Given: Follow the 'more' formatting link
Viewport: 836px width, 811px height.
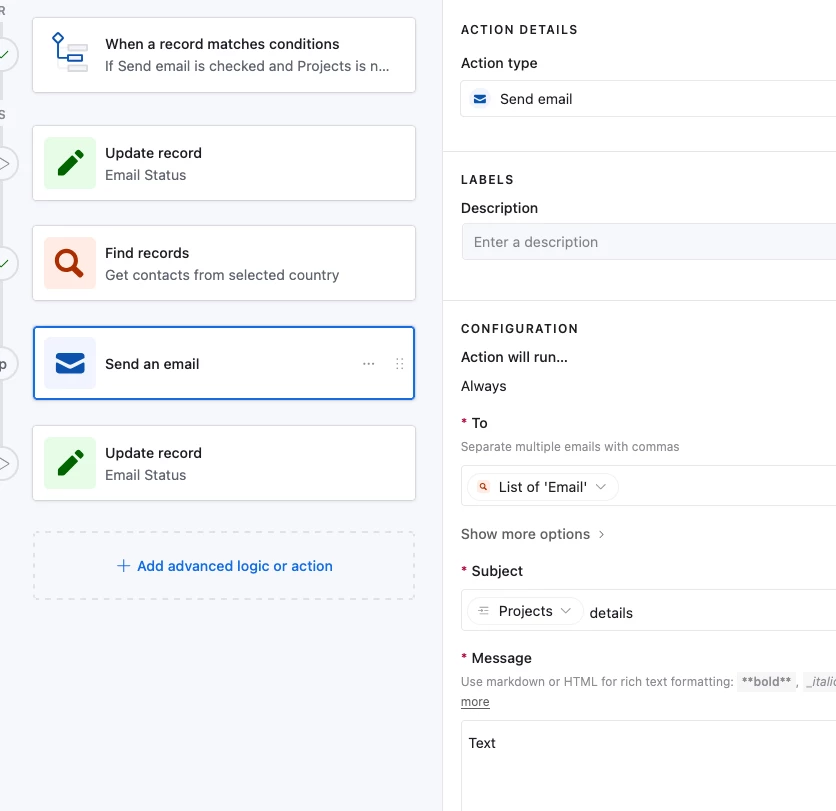Looking at the screenshot, I should [475, 702].
